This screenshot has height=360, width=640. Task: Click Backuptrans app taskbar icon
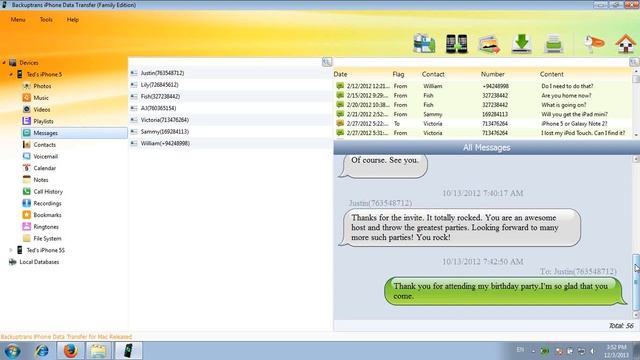pyautogui.click(x=128, y=351)
